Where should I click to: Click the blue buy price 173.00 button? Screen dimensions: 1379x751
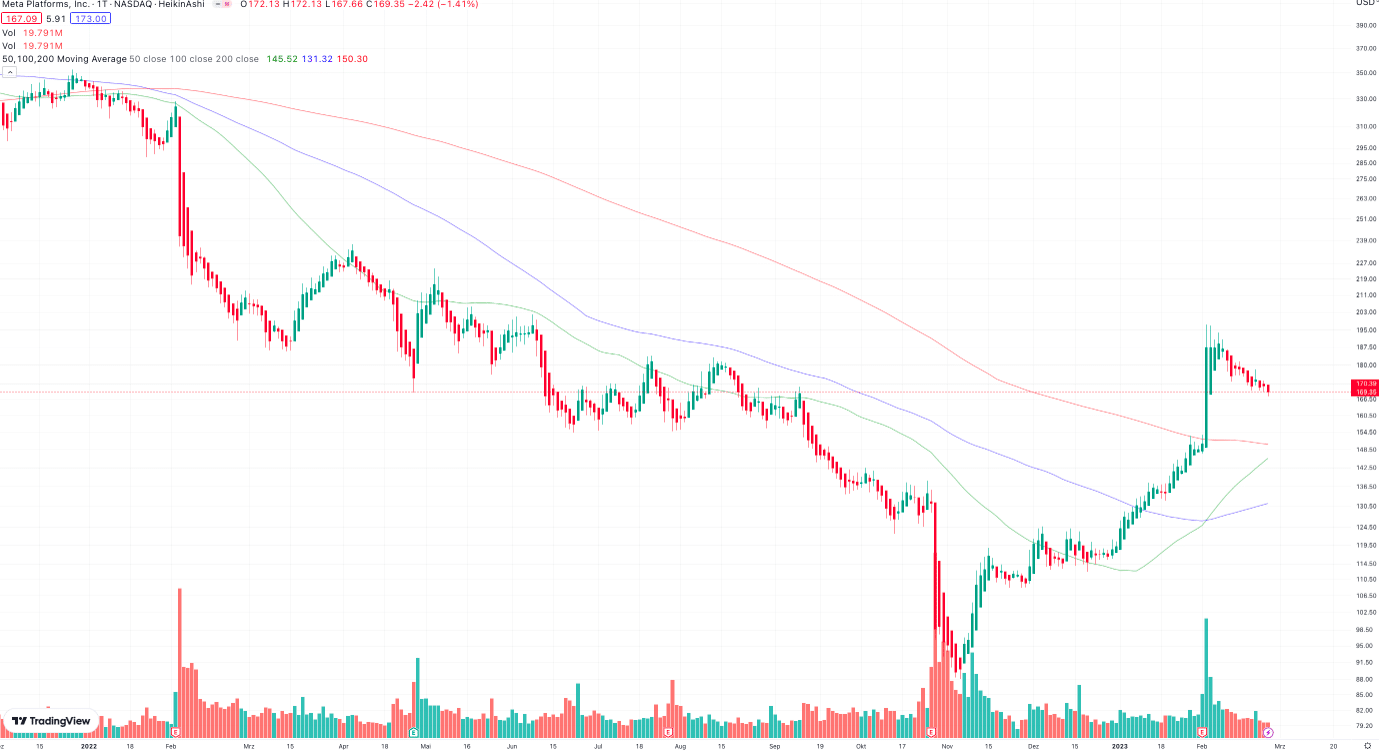pyautogui.click(x=91, y=18)
